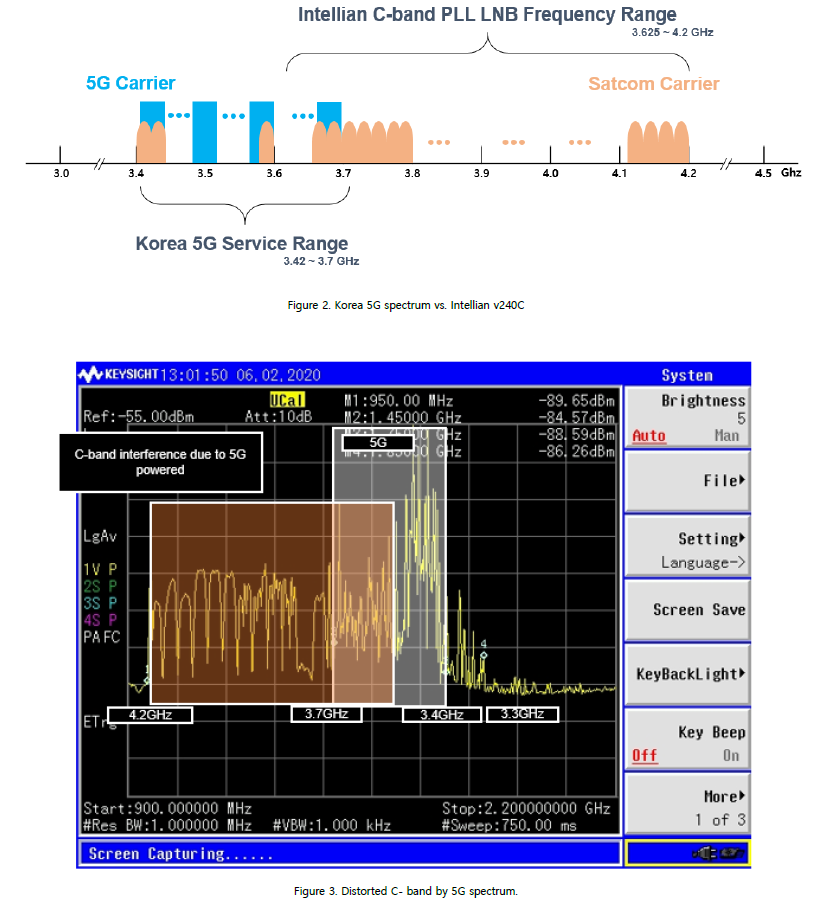Turn Key Beep Off

tap(645, 756)
